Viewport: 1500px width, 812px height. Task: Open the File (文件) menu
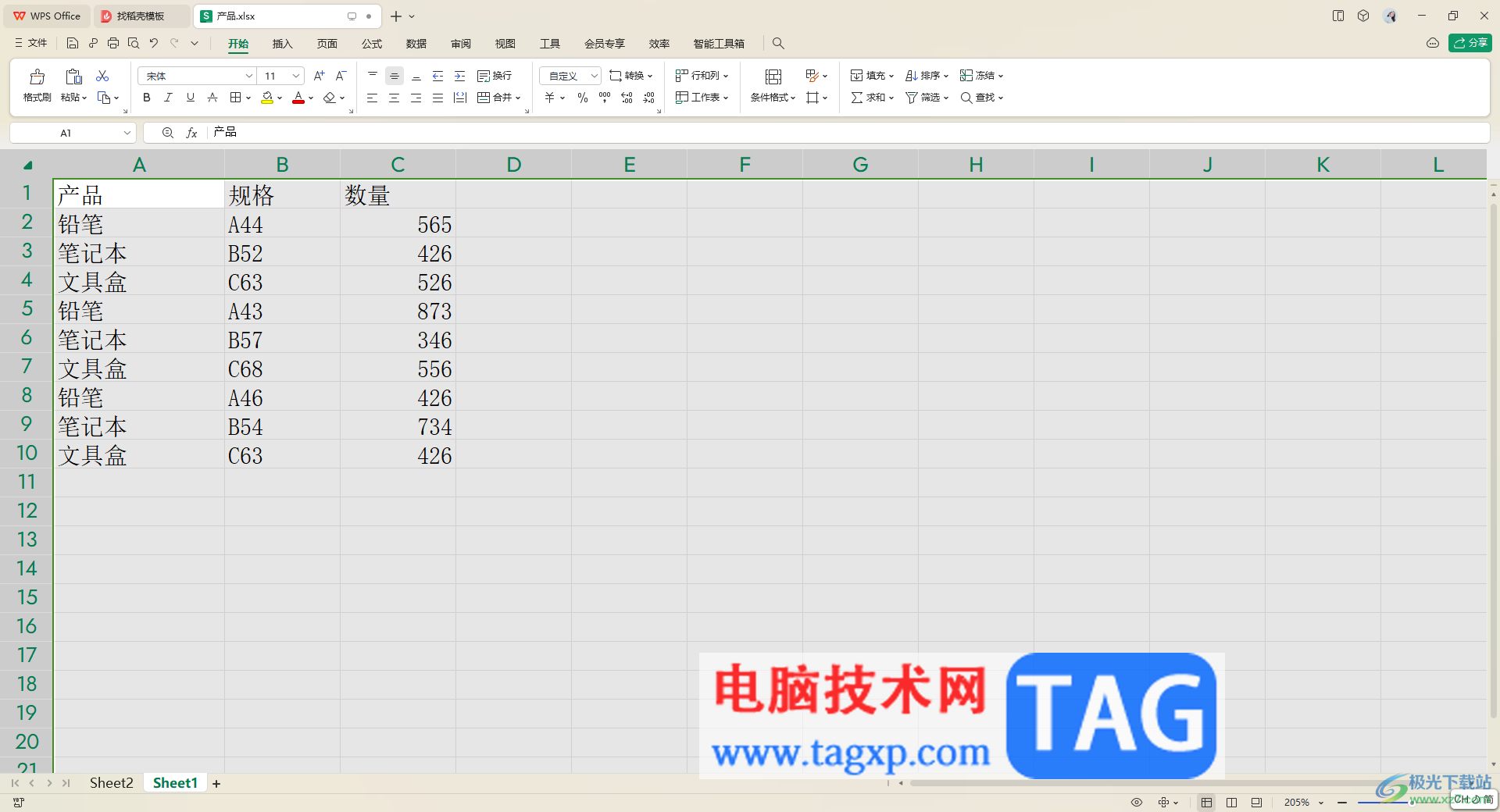click(x=31, y=43)
